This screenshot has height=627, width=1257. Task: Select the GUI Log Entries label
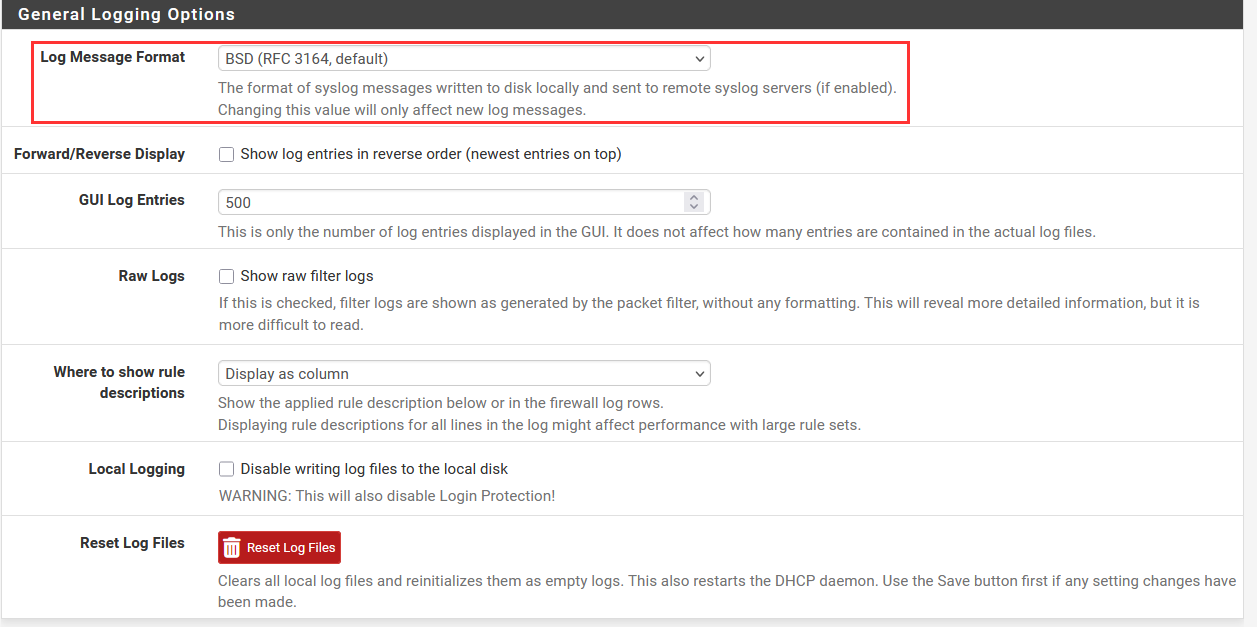pos(131,200)
